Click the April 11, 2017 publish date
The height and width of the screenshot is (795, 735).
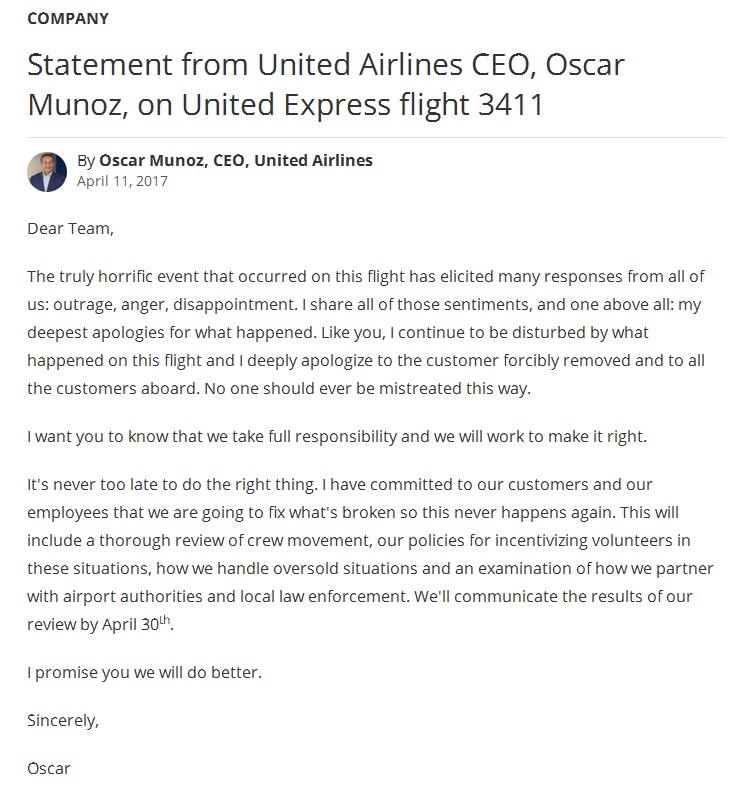[122, 181]
